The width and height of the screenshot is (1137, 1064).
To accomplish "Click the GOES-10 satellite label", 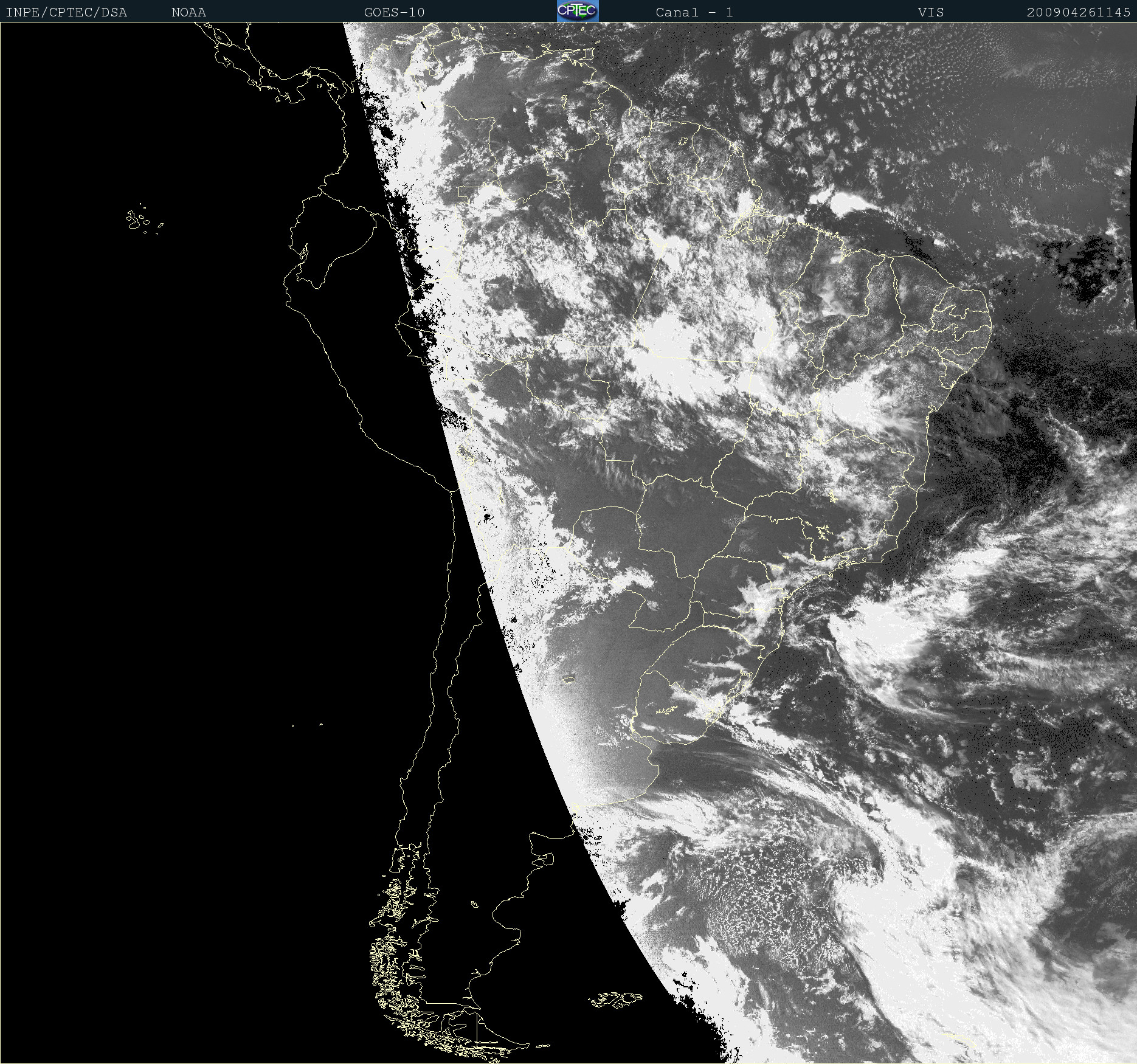I will click(x=394, y=12).
